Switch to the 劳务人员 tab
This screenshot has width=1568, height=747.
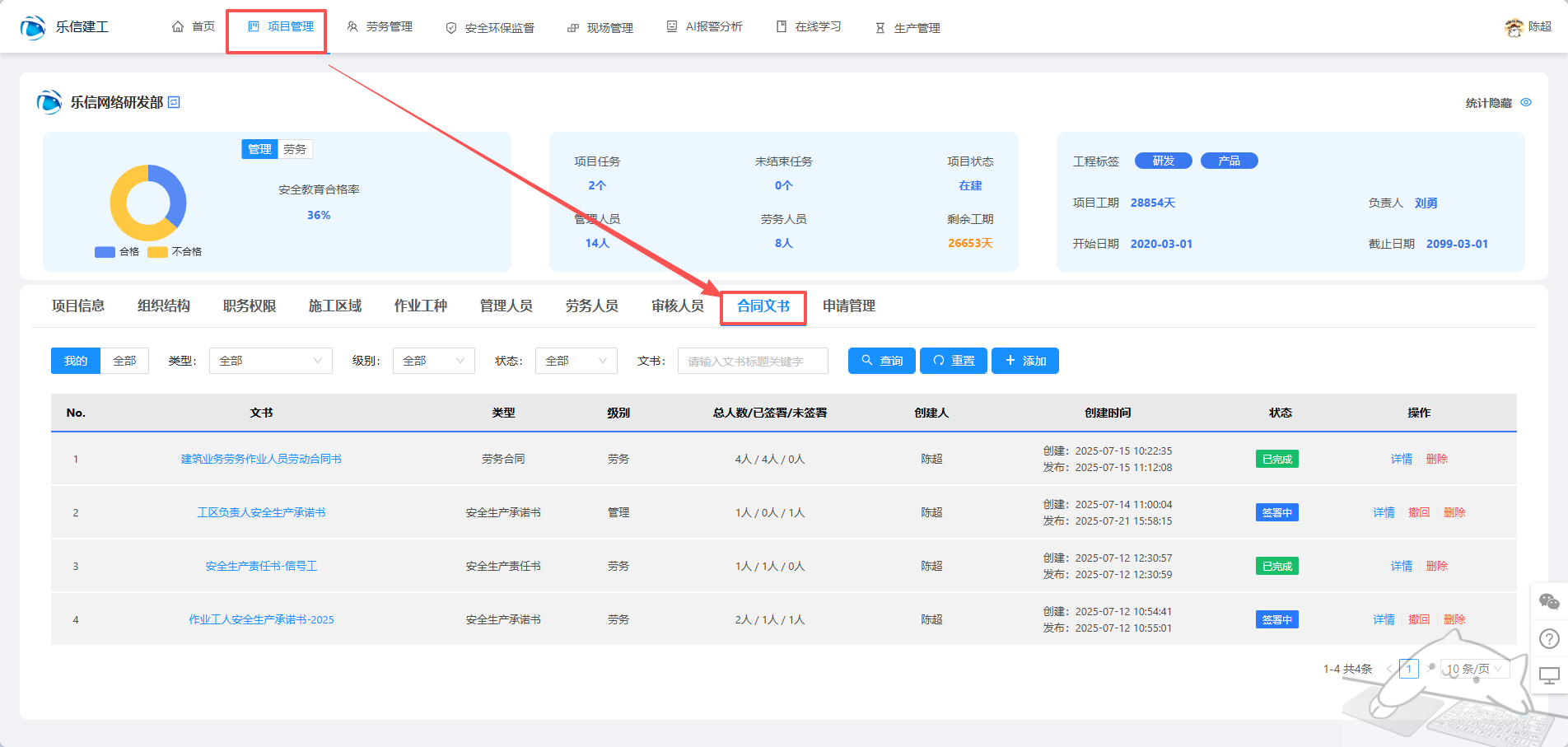pyautogui.click(x=591, y=306)
